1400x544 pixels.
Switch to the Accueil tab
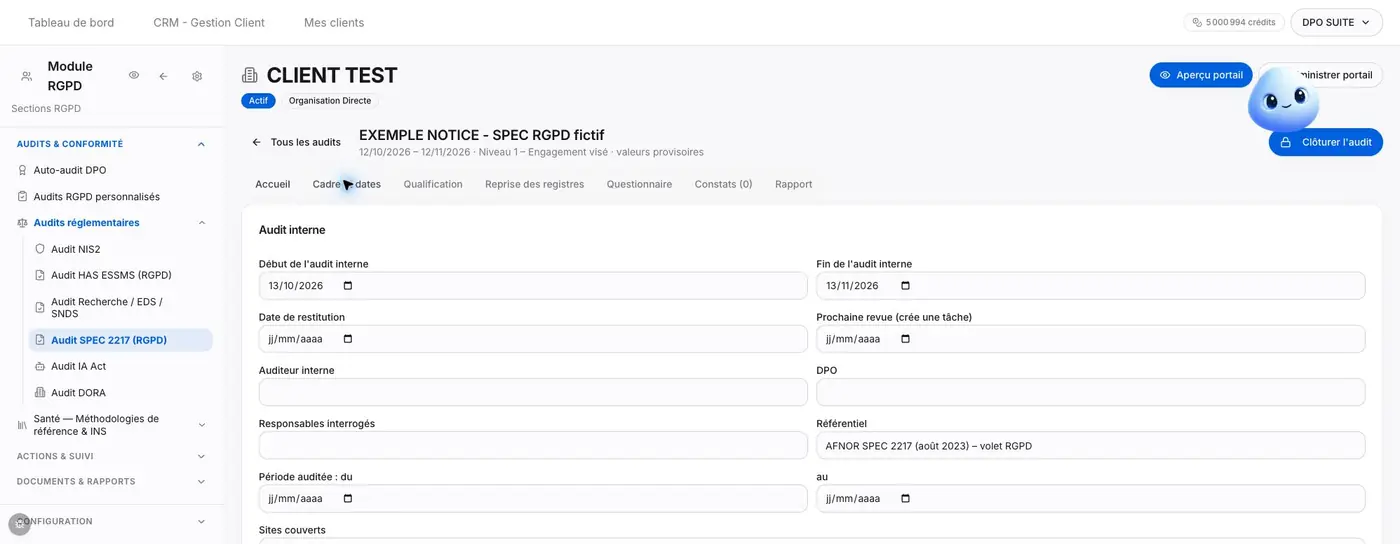[273, 184]
